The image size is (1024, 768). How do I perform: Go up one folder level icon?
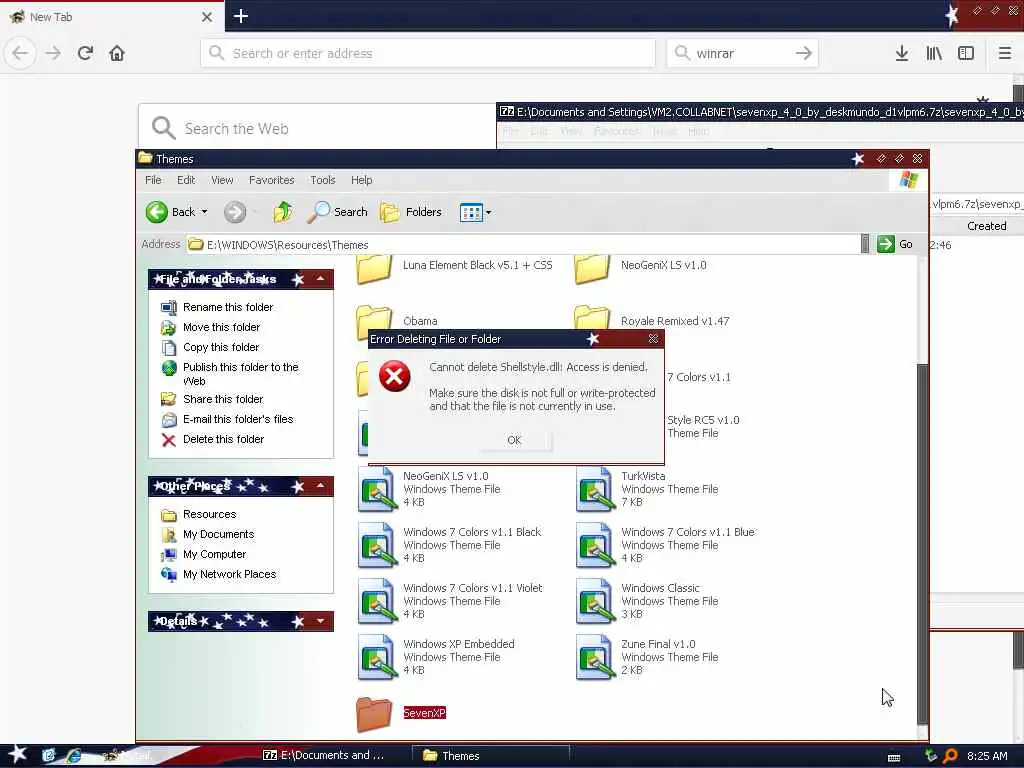click(x=283, y=212)
